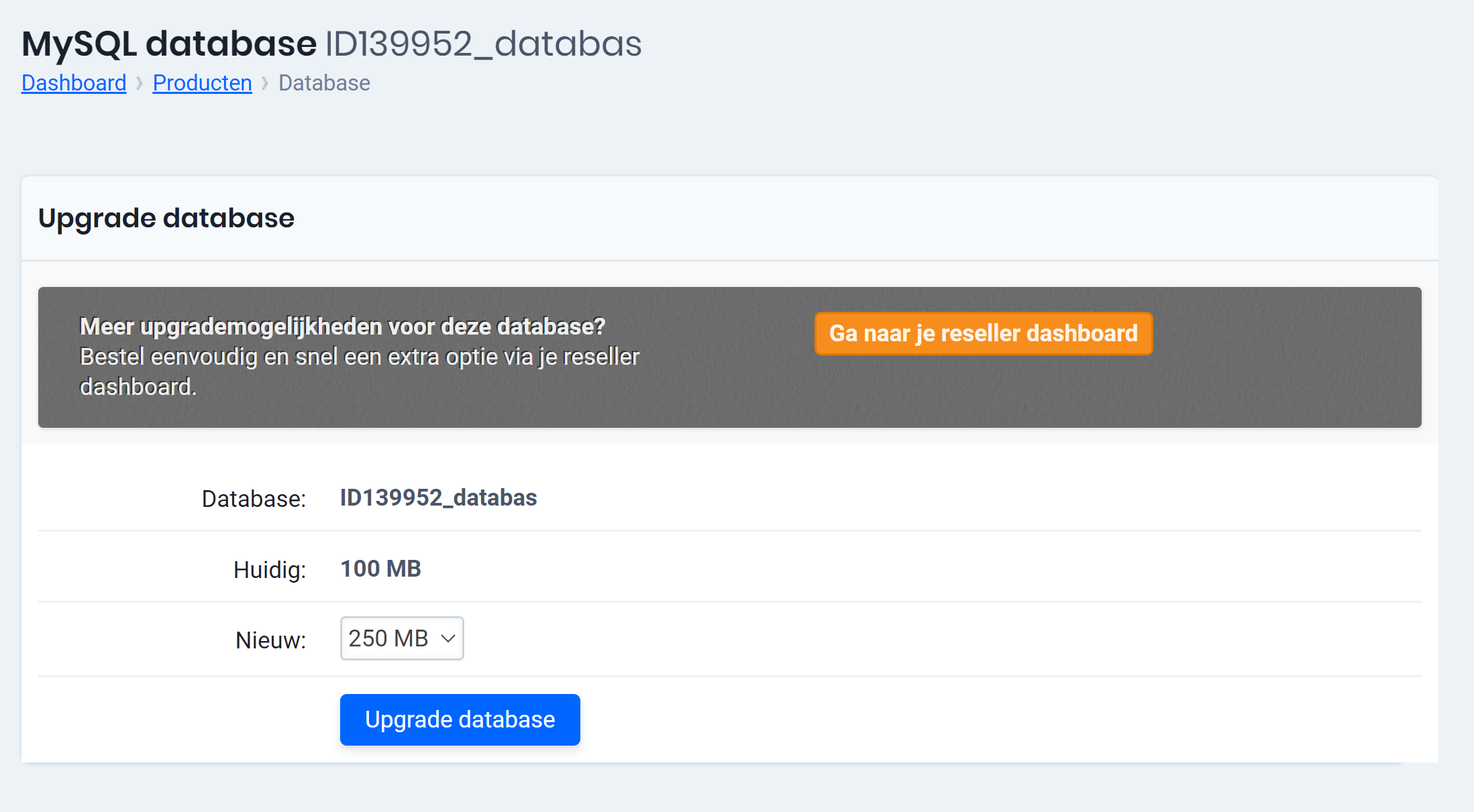Viewport: 1474px width, 812px height.
Task: Click the Upgrade database section heading
Action: tap(166, 217)
